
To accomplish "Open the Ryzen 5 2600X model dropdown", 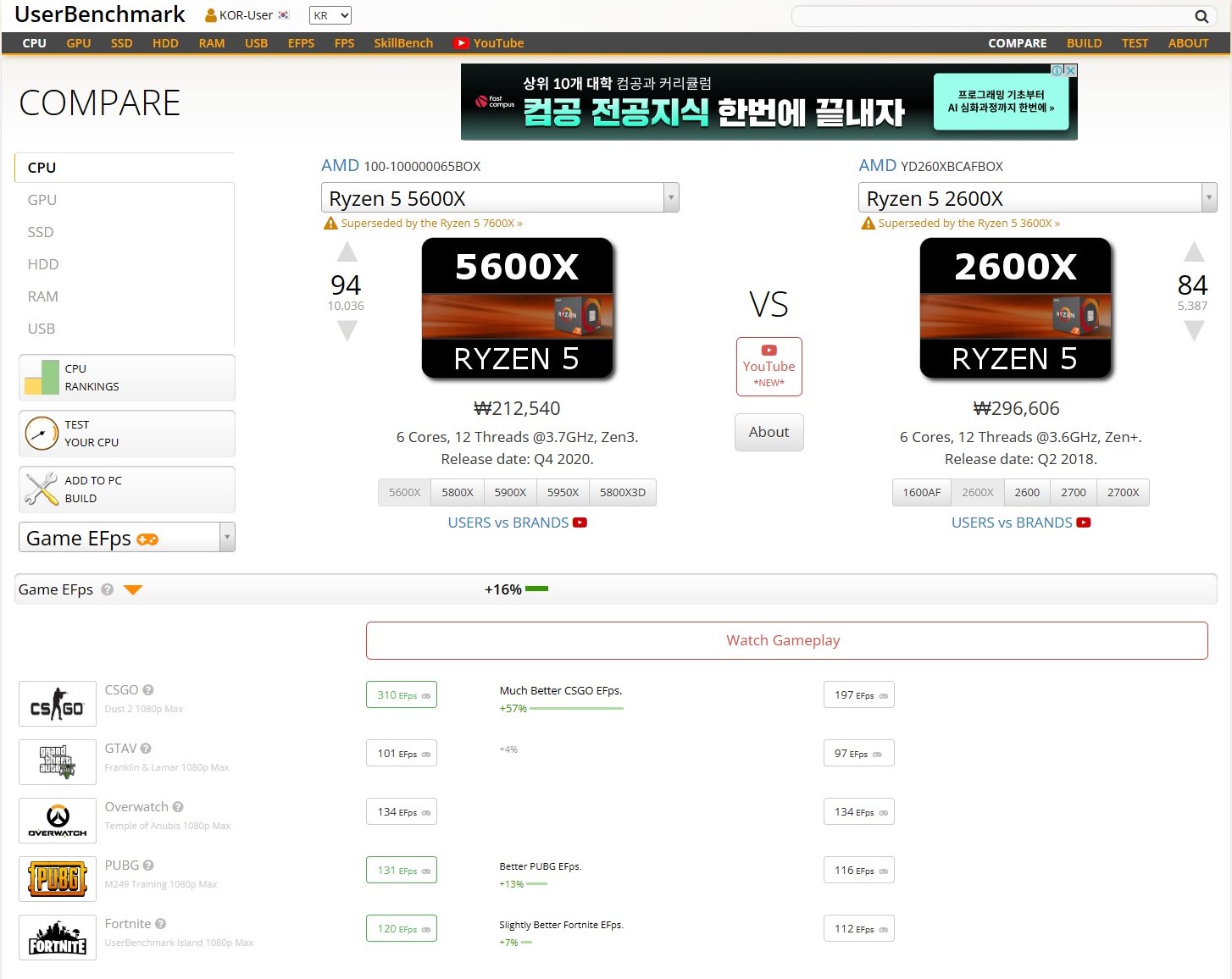I will tap(1038, 198).
